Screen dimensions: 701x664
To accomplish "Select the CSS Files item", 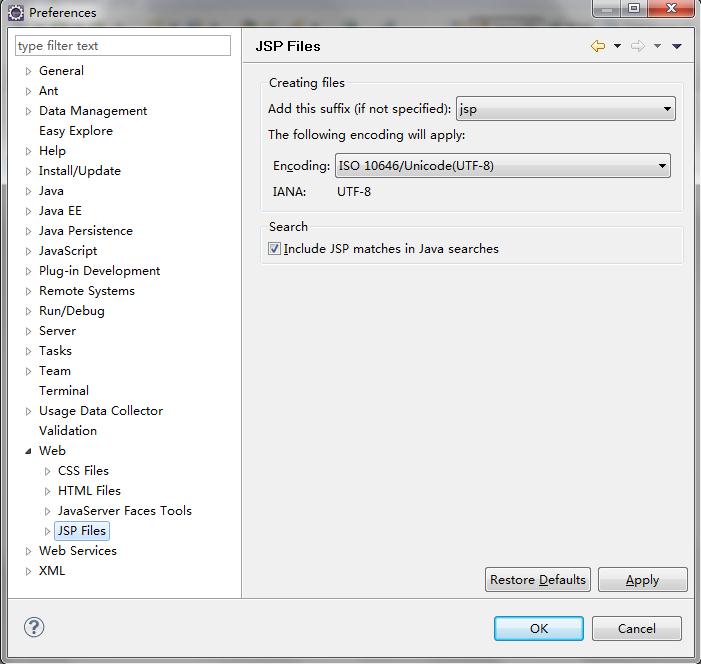I will [83, 471].
